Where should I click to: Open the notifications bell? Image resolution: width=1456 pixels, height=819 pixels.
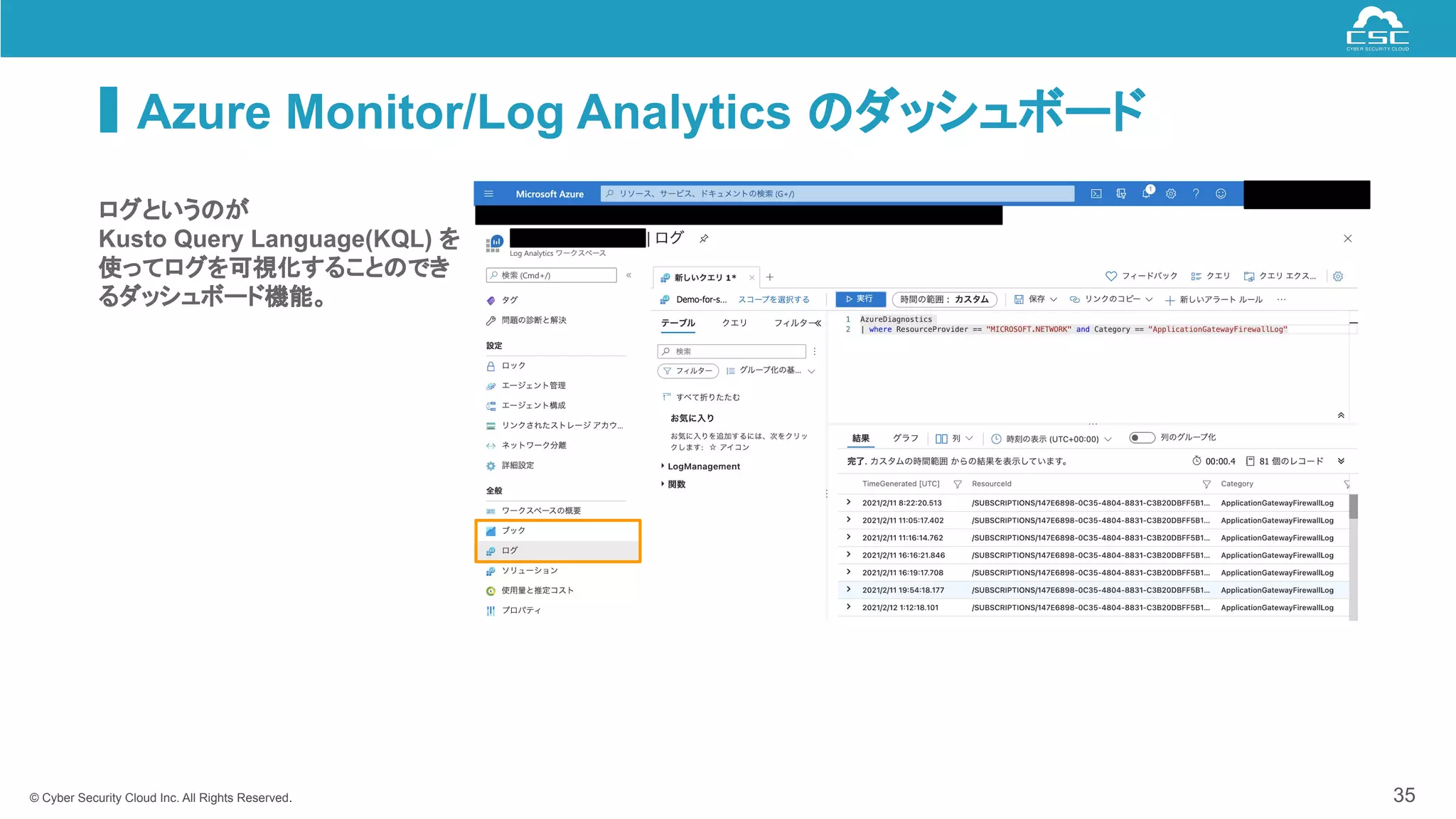(1147, 193)
